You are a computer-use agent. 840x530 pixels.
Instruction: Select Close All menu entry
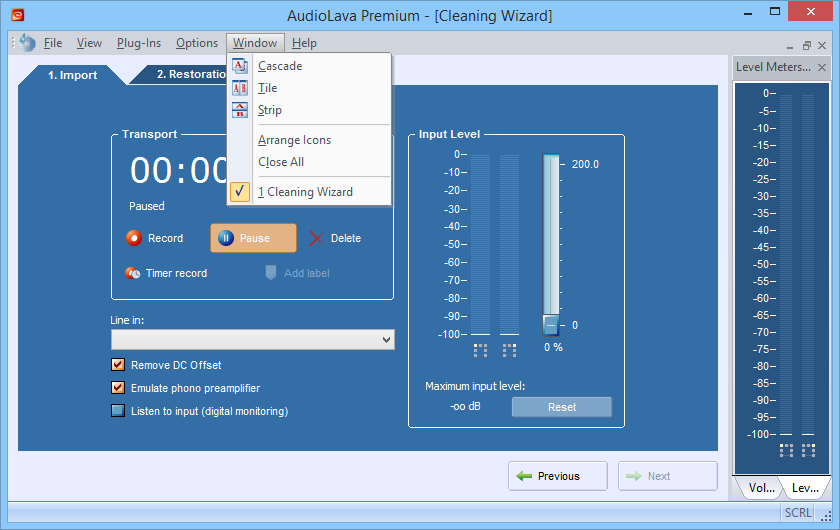pos(310,162)
